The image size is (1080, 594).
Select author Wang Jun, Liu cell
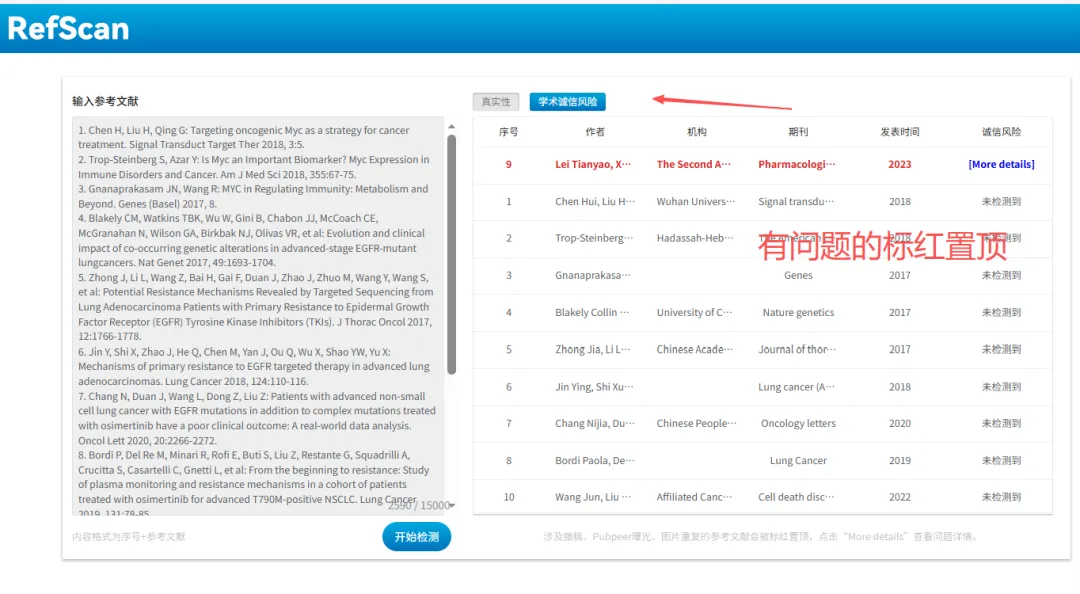[x=593, y=497]
